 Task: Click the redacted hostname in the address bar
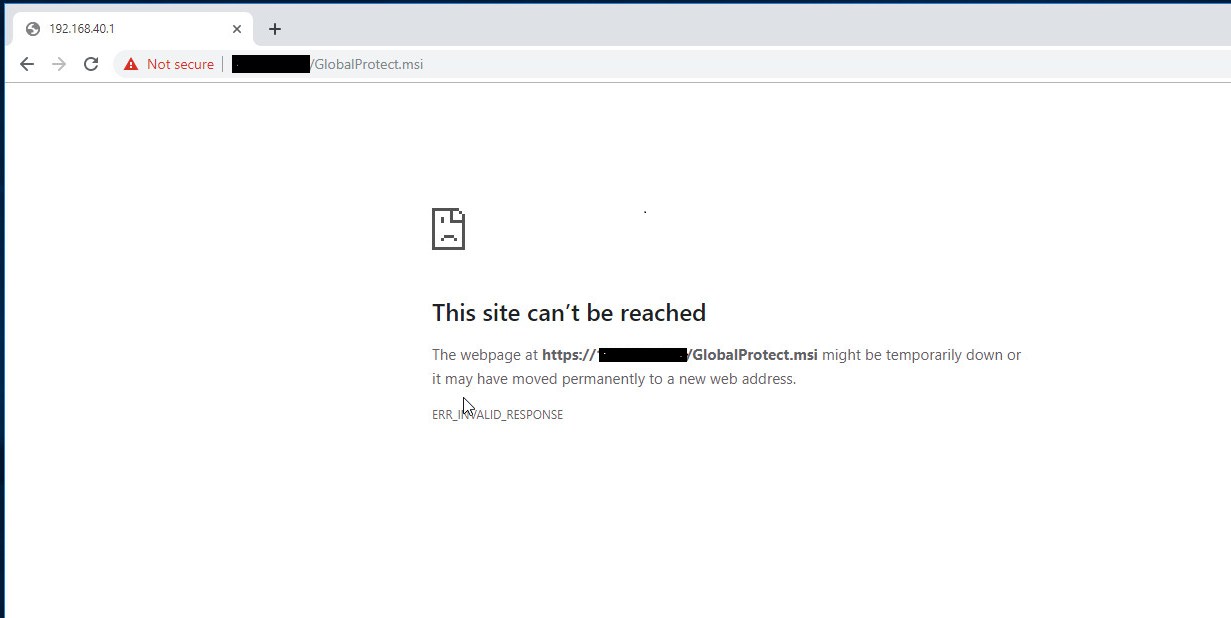point(270,63)
